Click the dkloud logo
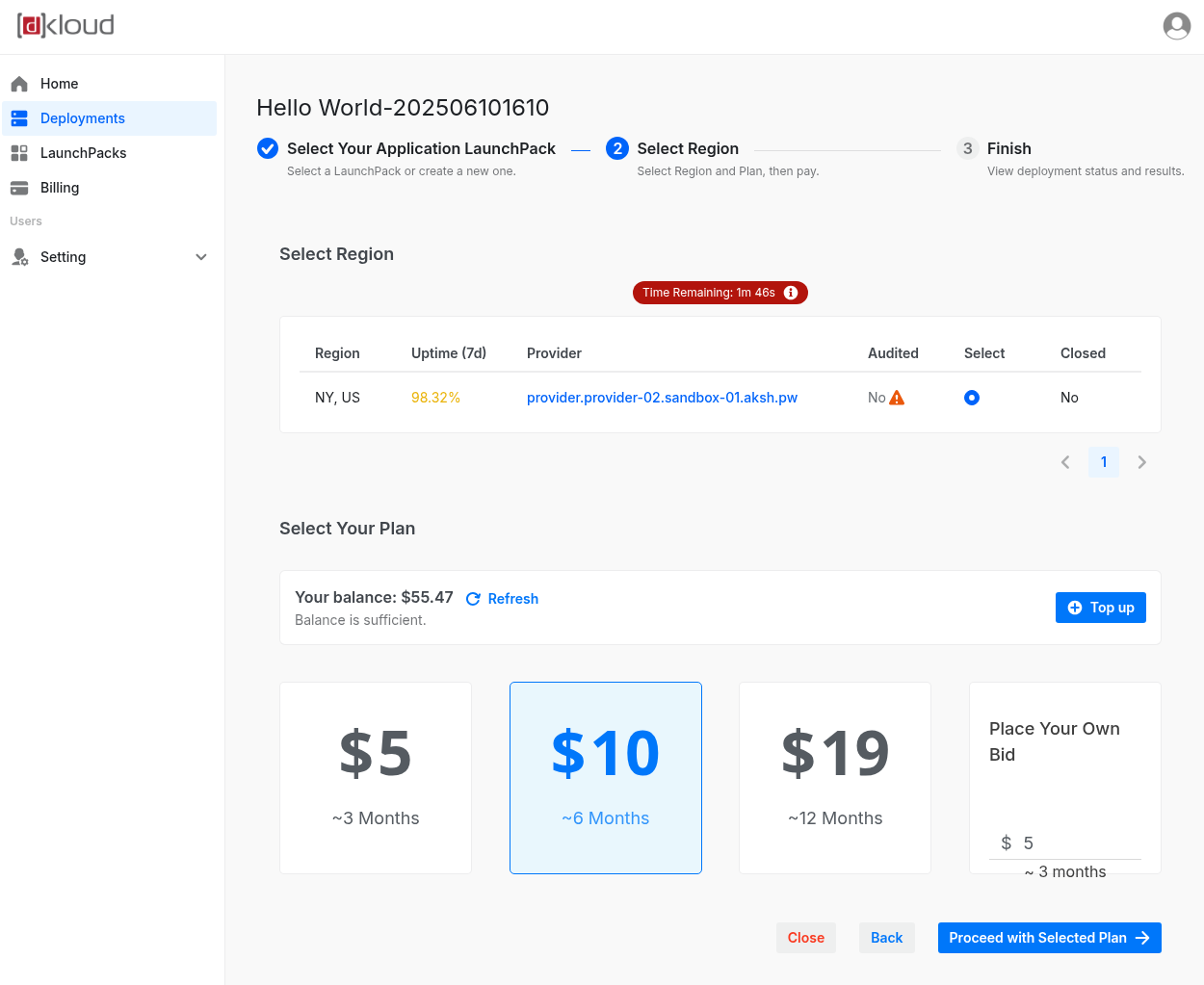Image resolution: width=1204 pixels, height=985 pixels. click(x=65, y=25)
